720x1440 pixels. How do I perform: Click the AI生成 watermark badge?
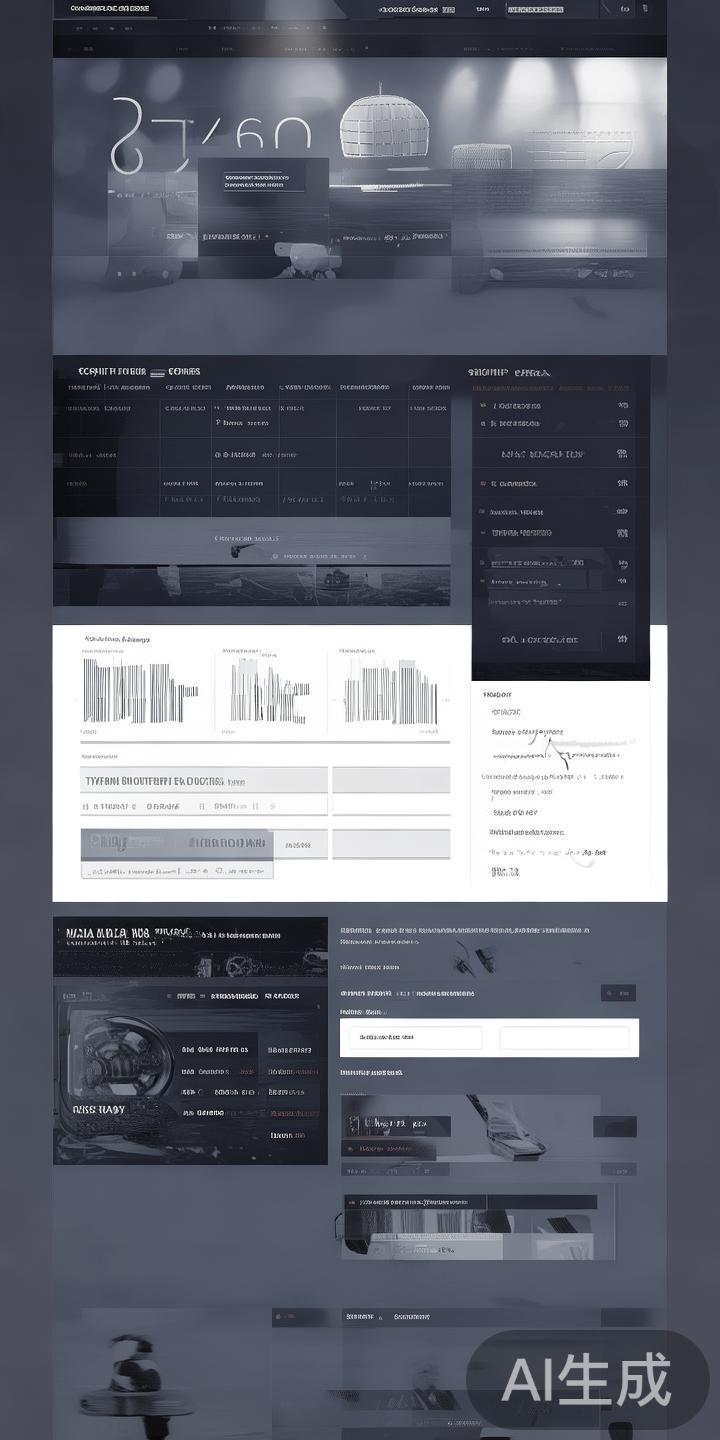587,1380
